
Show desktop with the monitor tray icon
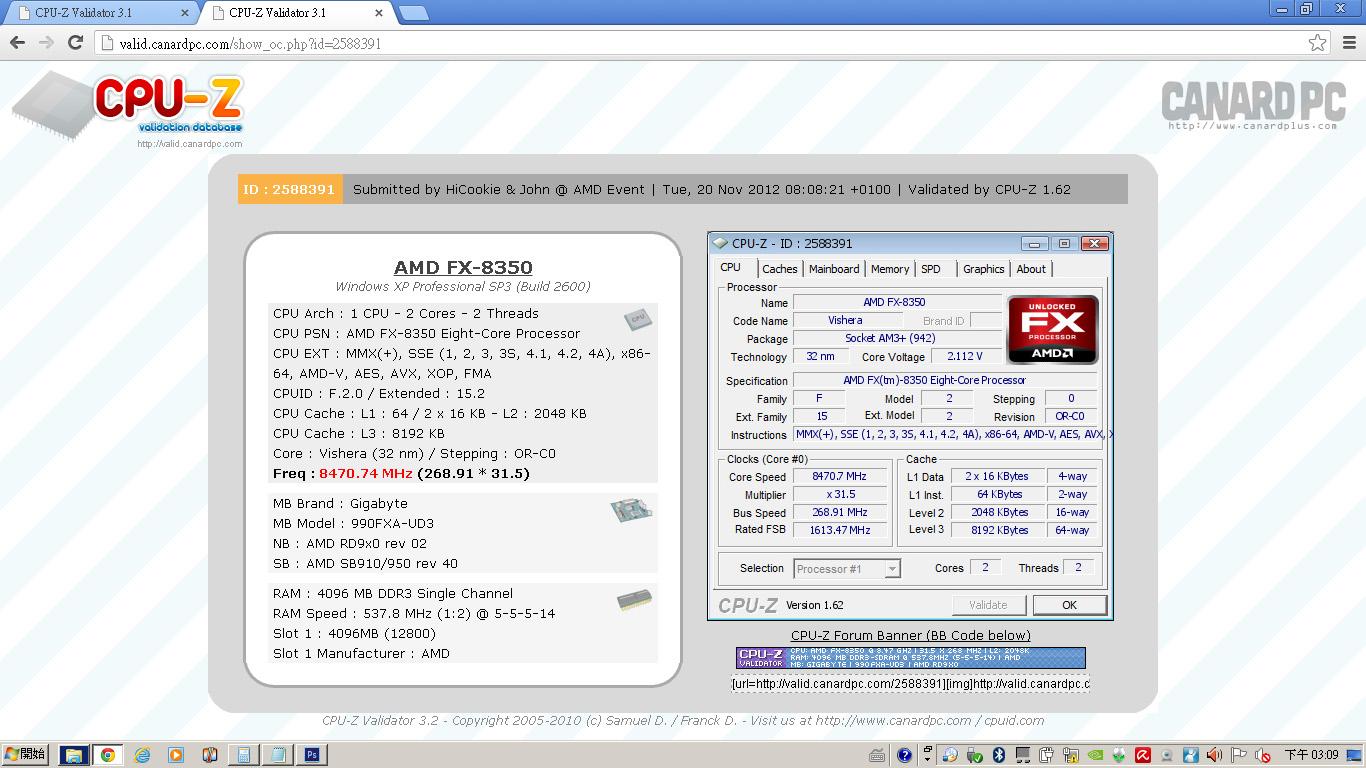click(x=1353, y=755)
